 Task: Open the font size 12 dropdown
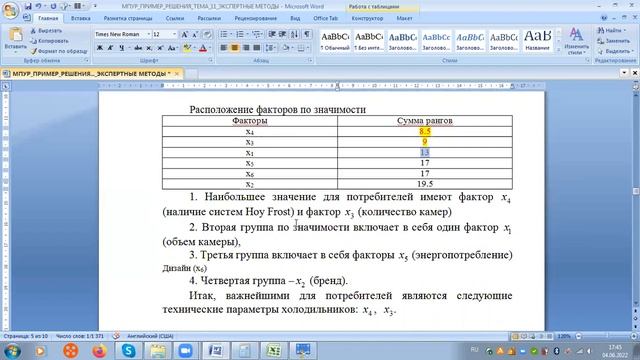pyautogui.click(x=174, y=34)
